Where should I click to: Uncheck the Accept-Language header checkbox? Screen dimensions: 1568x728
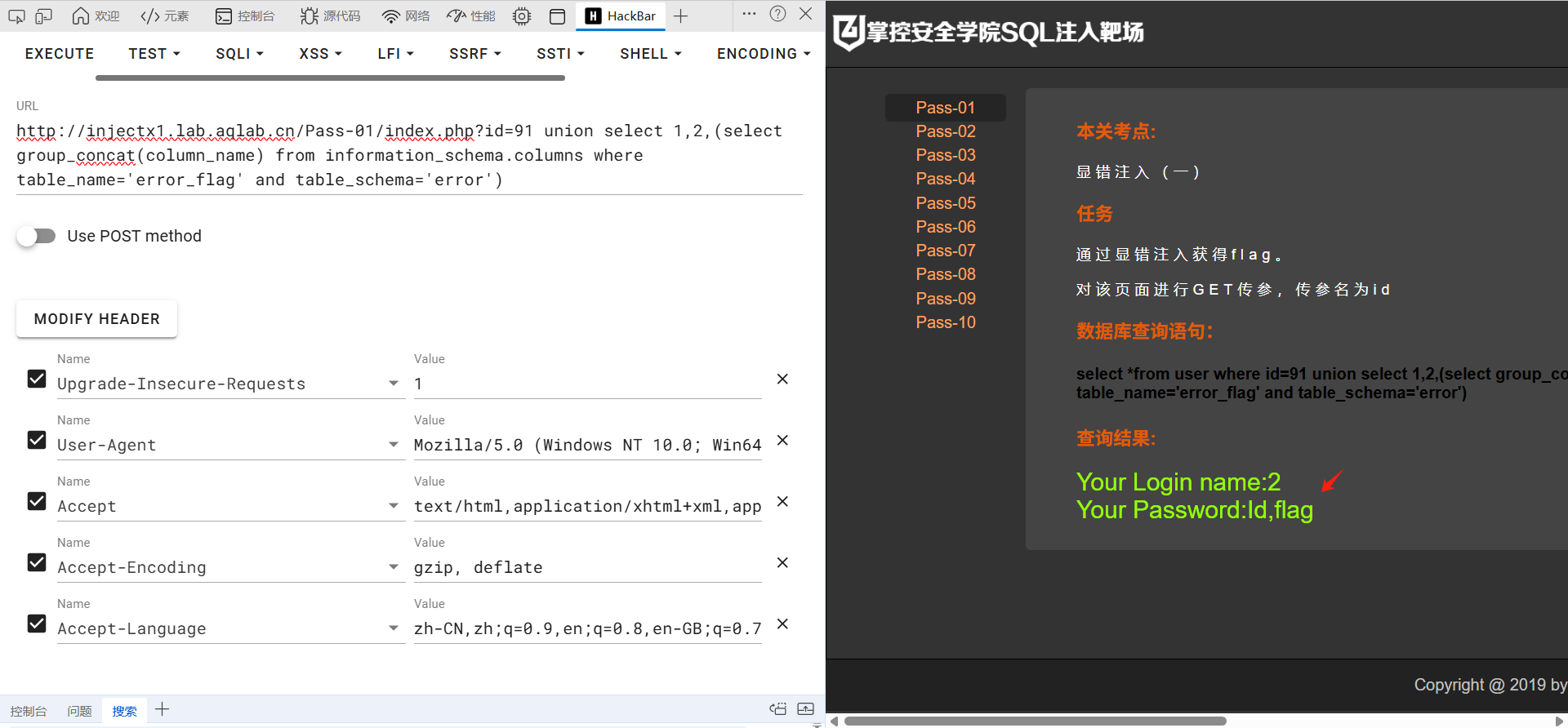(x=37, y=624)
